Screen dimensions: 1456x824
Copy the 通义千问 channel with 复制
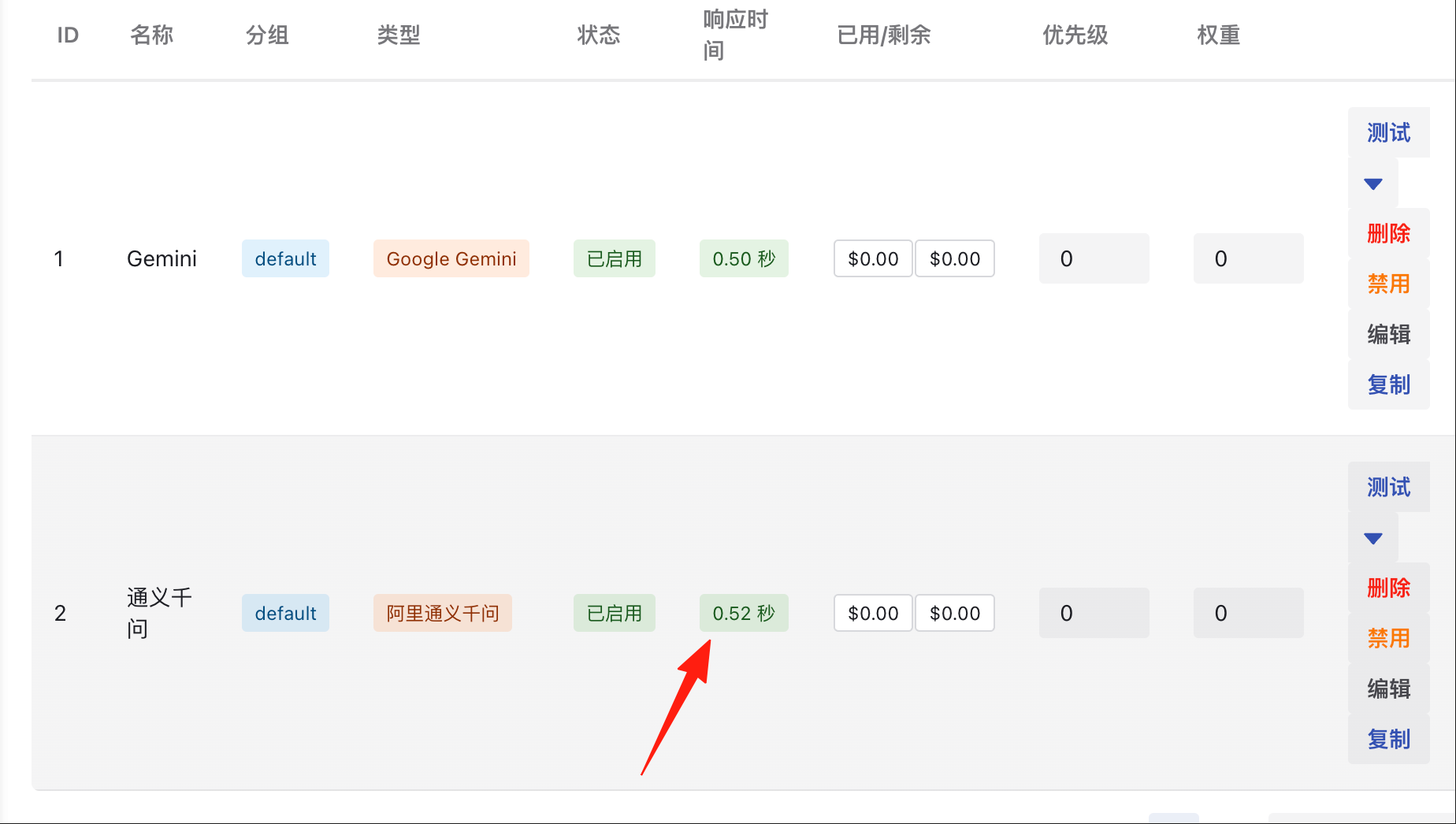[x=1388, y=739]
